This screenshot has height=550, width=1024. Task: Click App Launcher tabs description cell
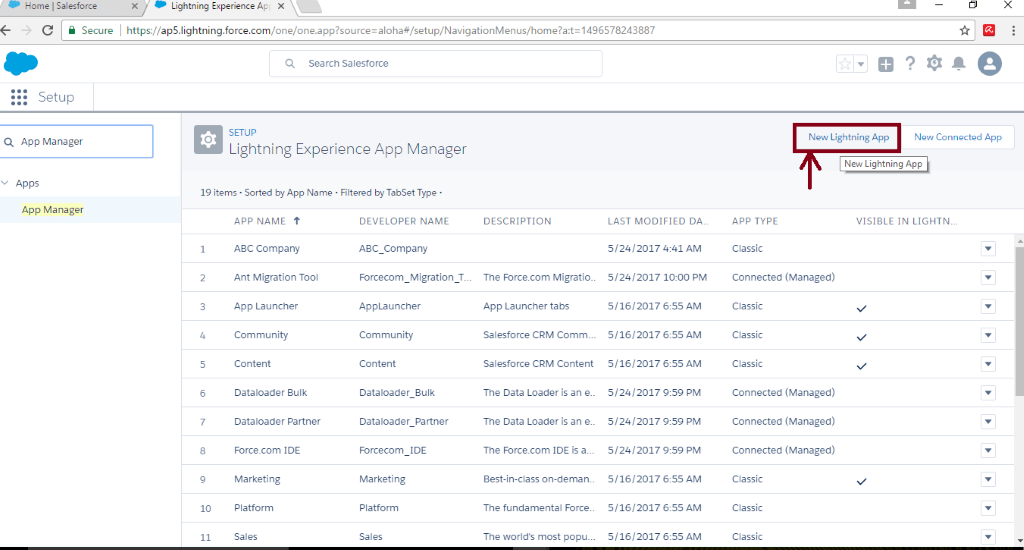[x=526, y=306]
